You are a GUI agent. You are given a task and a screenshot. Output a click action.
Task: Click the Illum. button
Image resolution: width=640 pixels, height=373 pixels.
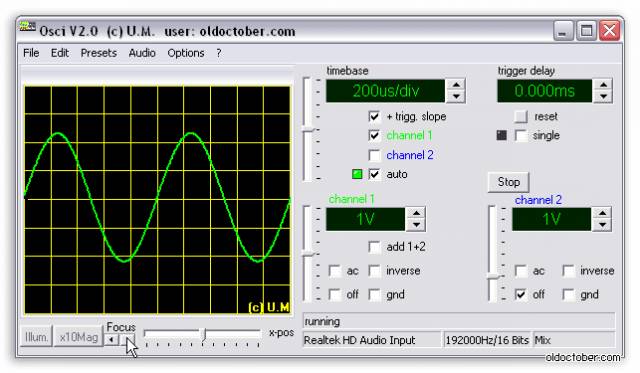point(36,337)
